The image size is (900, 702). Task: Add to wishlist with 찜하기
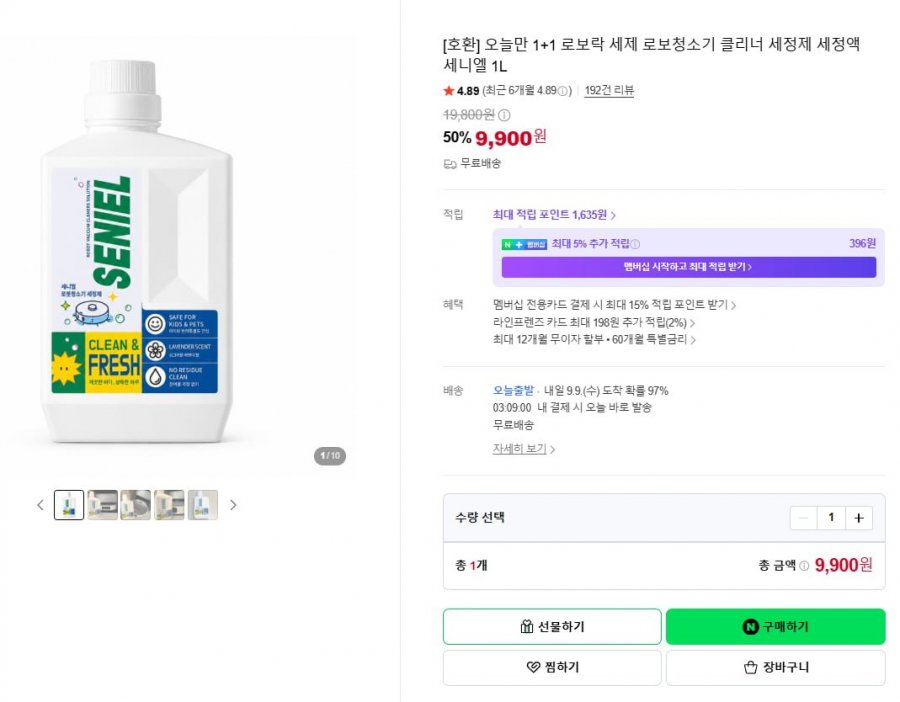coord(552,667)
